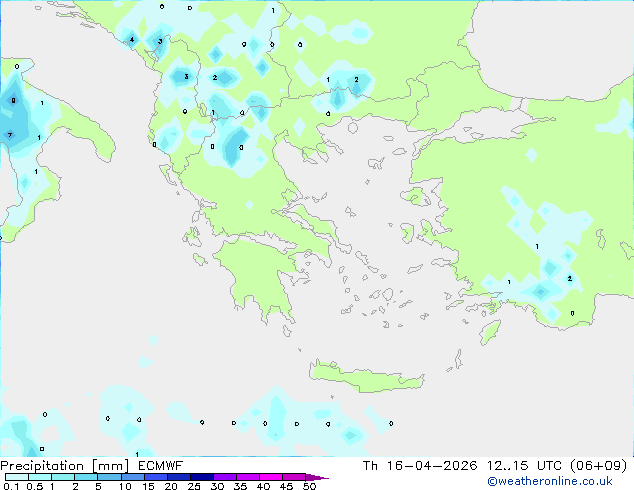634x490 pixels.
Task: Click the ECMWF model label
Action: [161, 466]
